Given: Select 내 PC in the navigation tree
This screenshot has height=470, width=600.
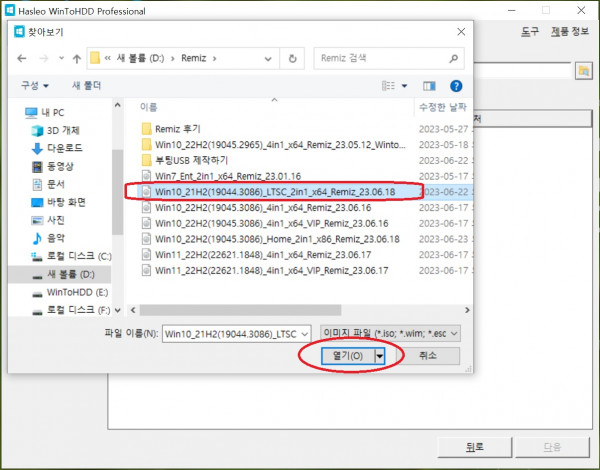Looking at the screenshot, I should click(x=44, y=113).
